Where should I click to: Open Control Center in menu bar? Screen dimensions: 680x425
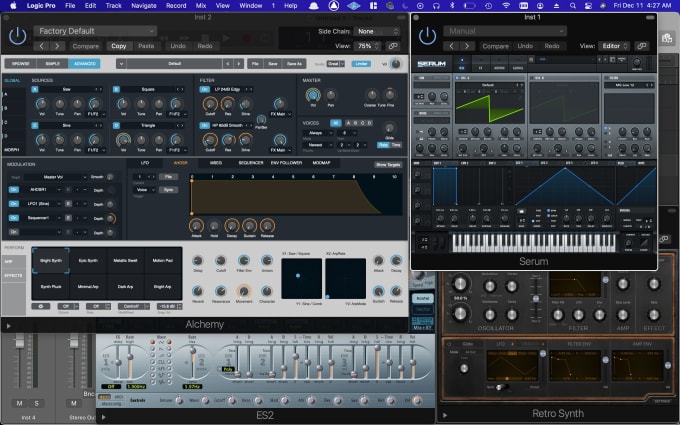[588, 6]
